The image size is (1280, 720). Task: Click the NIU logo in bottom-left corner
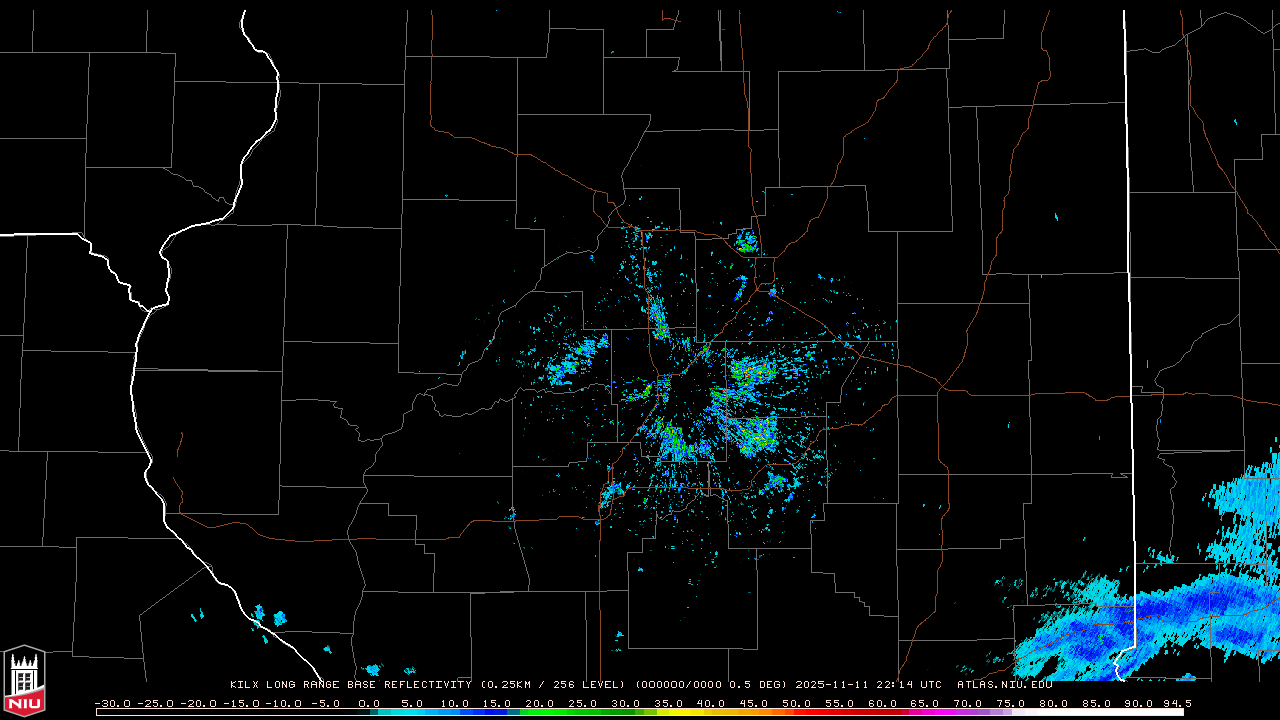coord(24,680)
